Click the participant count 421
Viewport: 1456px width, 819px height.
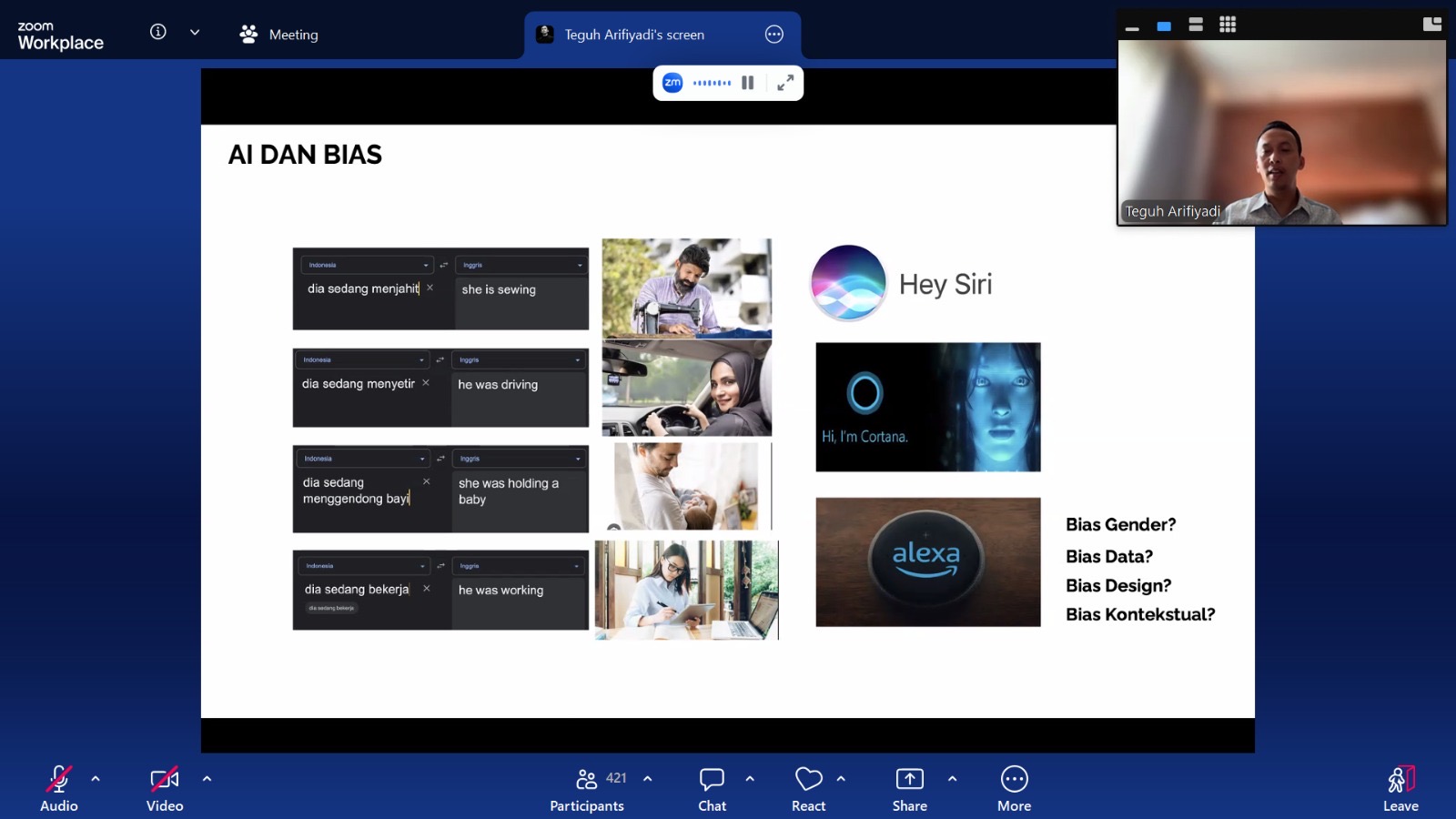click(x=616, y=778)
